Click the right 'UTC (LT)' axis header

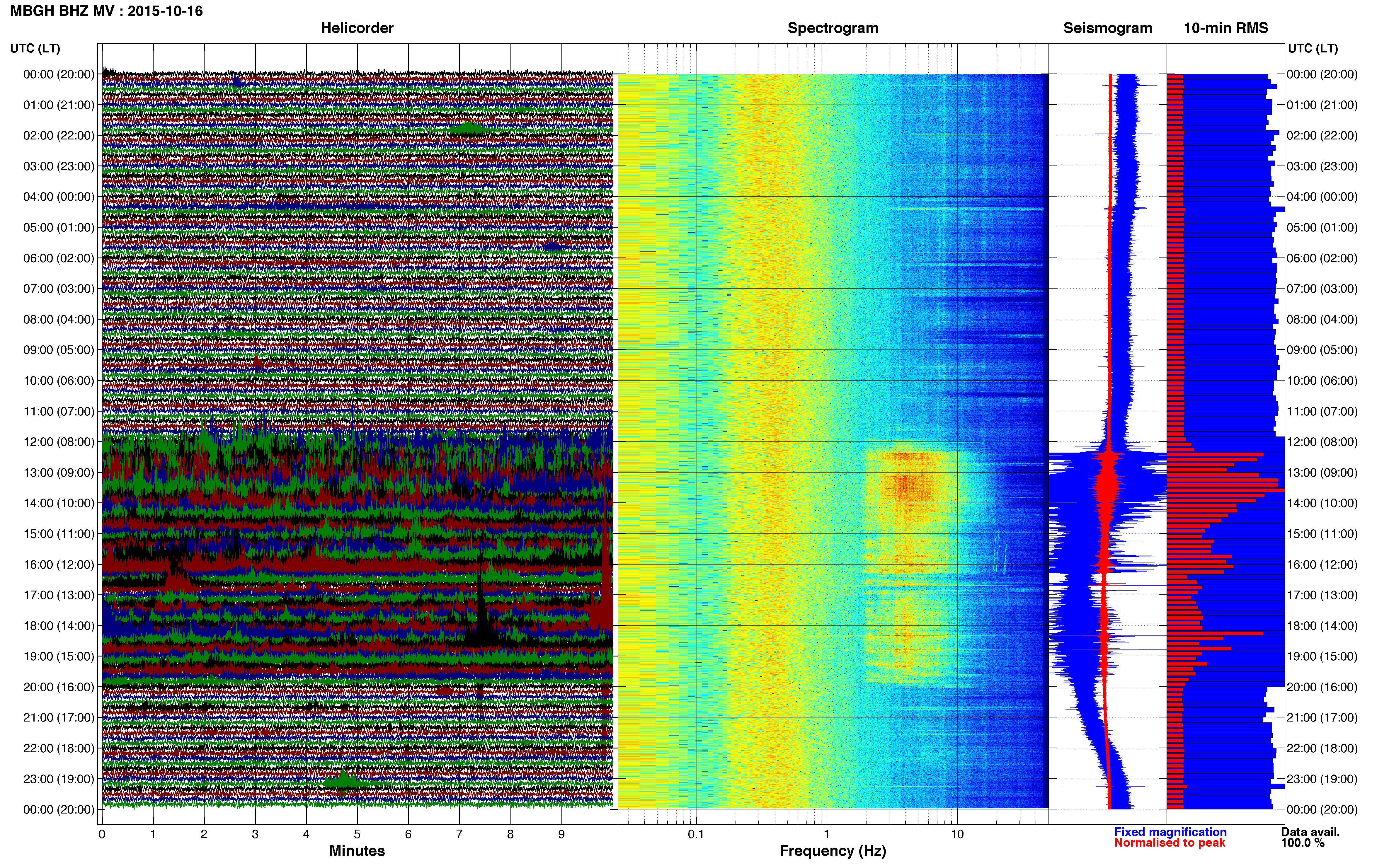click(1313, 48)
